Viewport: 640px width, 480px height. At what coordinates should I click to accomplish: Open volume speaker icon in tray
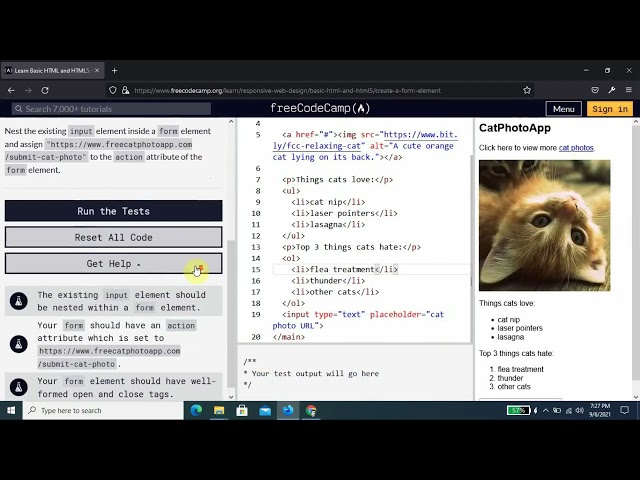(580, 410)
